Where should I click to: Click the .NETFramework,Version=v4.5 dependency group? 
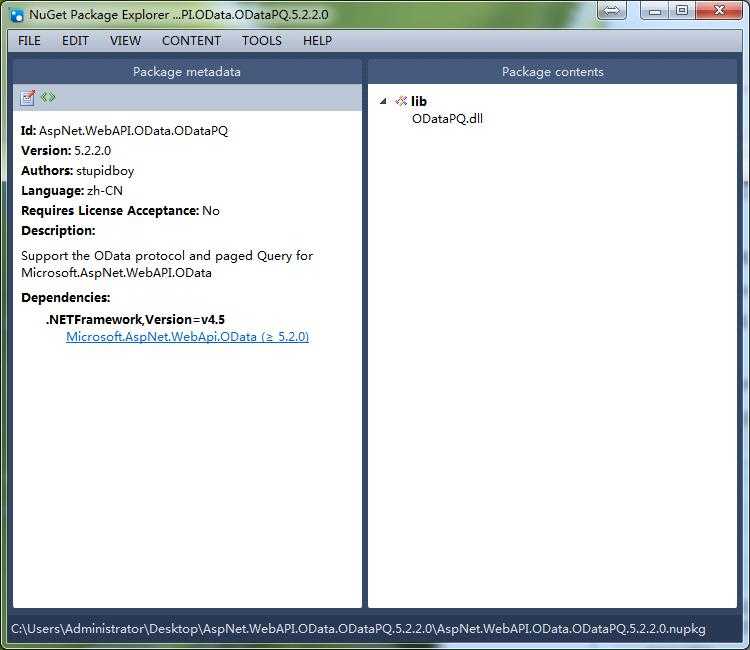[x=135, y=319]
